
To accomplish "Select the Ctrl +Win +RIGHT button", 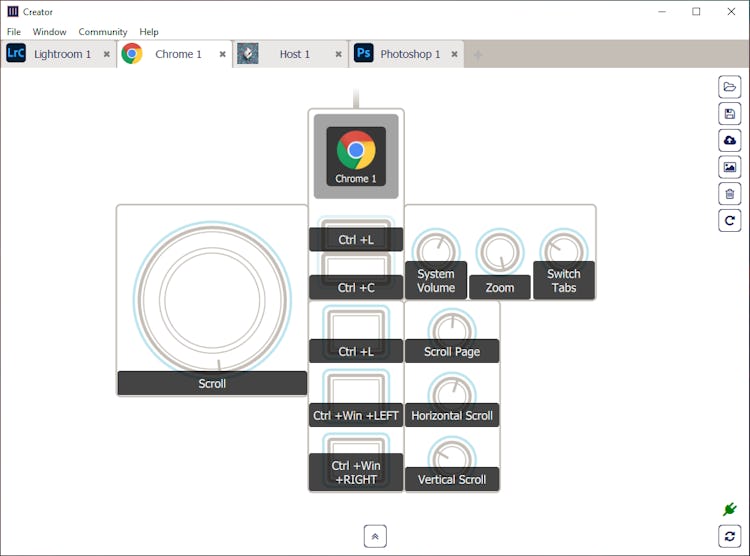I will 356,462.
